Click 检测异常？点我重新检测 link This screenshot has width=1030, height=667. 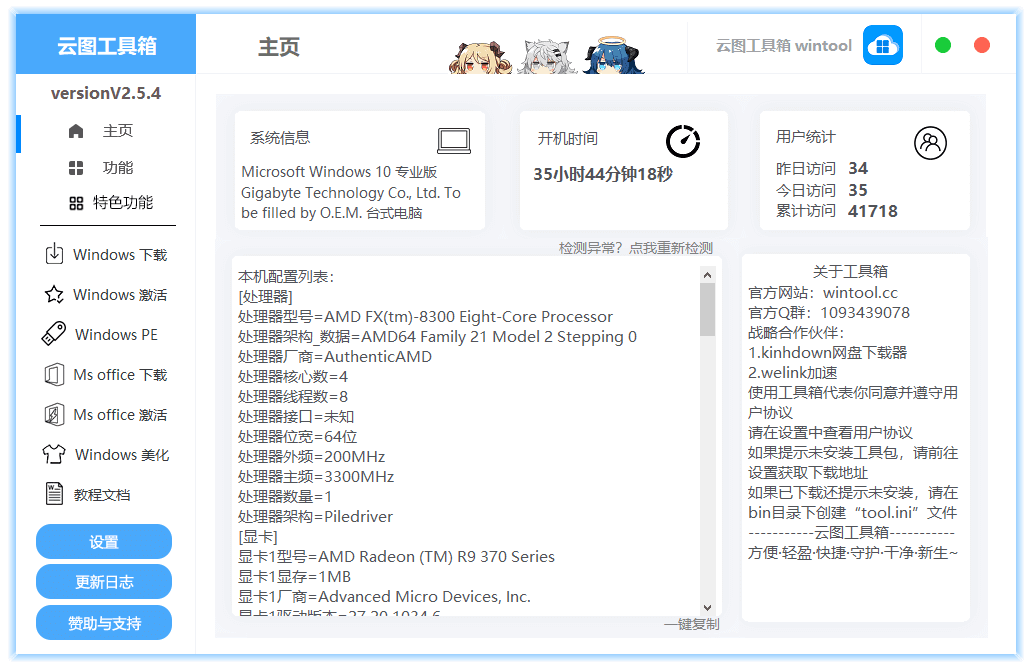click(635, 248)
